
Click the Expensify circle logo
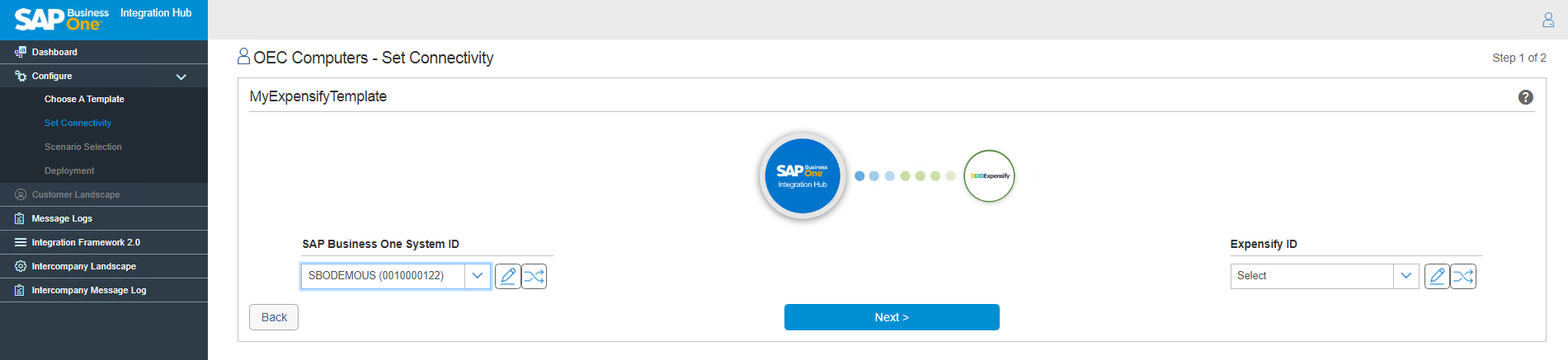pyautogui.click(x=989, y=175)
